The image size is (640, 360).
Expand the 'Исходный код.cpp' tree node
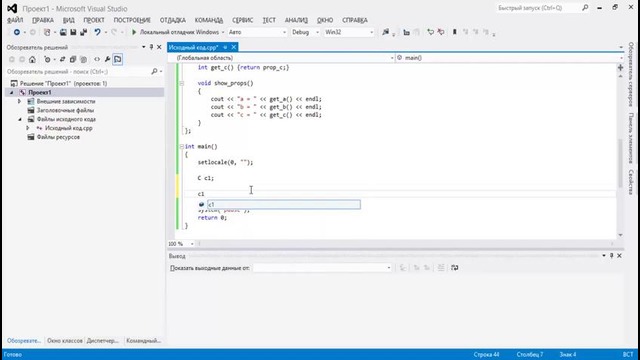pos(28,128)
